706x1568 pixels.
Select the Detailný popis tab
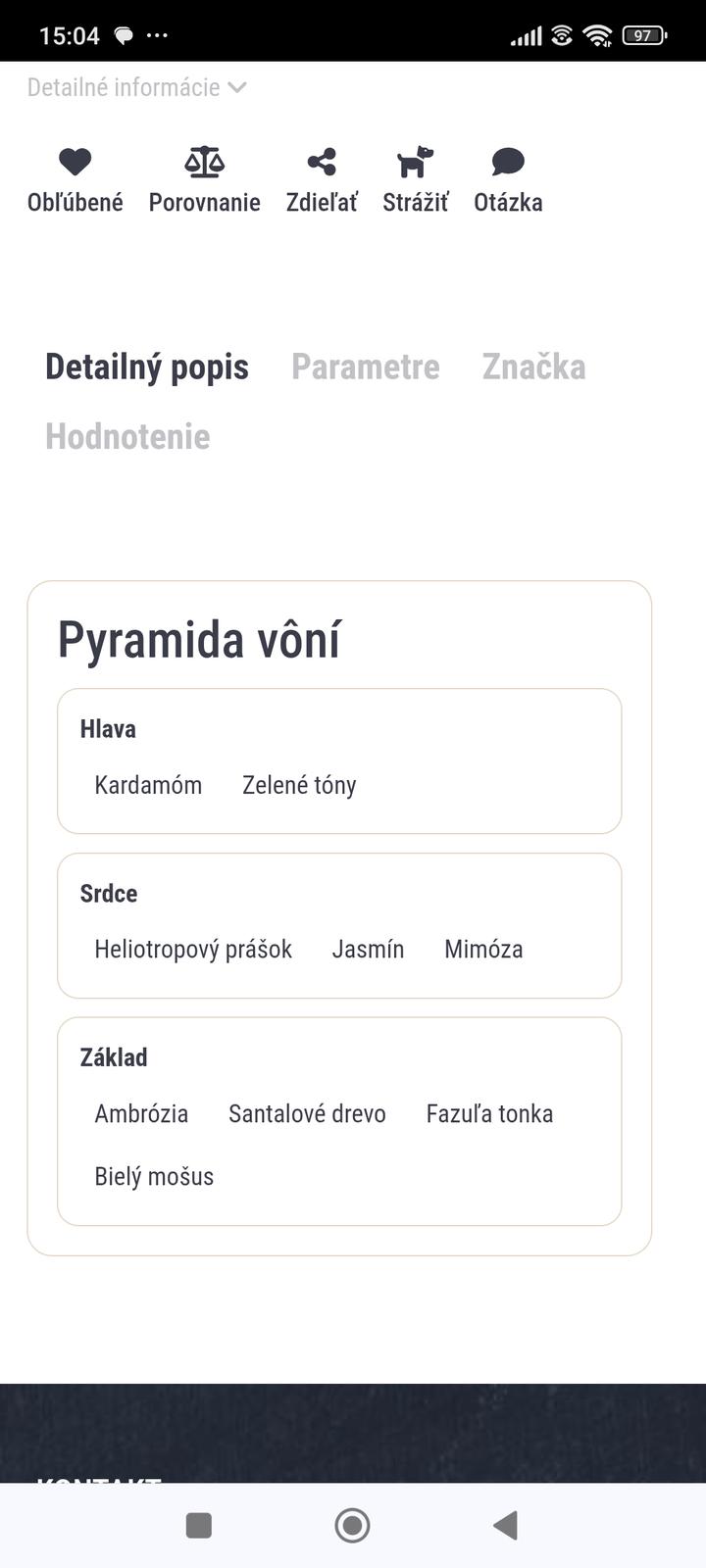[147, 367]
